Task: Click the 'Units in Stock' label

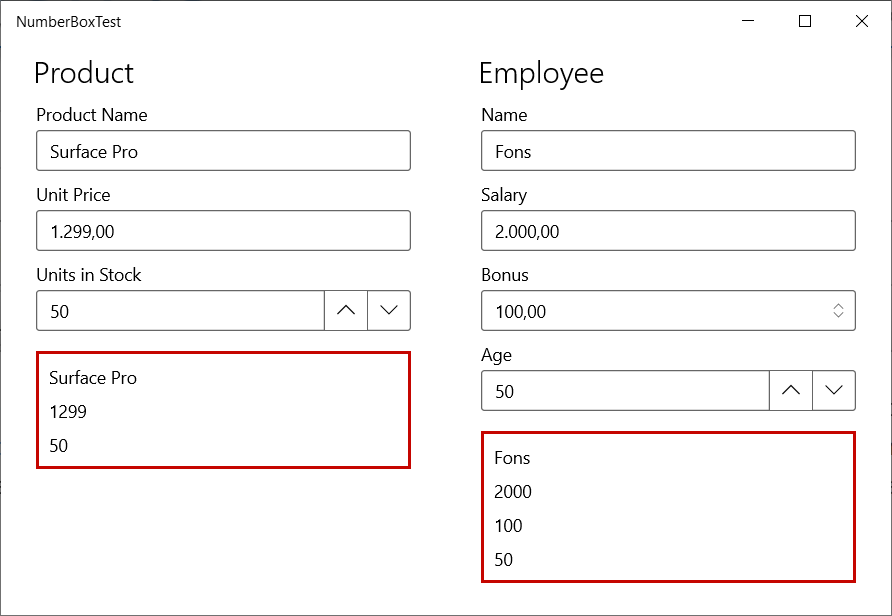Action: pyautogui.click(x=89, y=275)
